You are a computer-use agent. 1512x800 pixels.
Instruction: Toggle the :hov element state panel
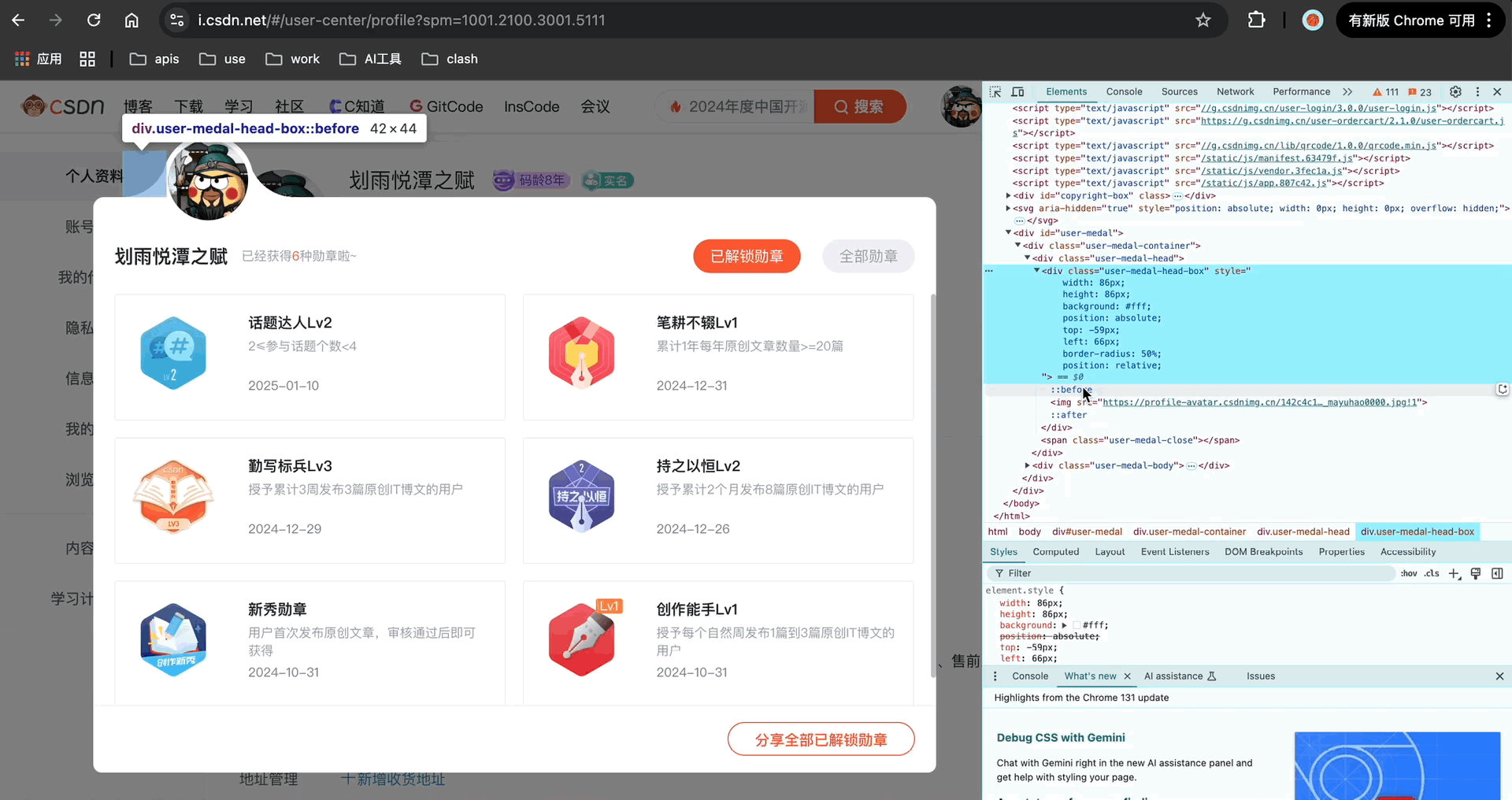[x=1409, y=573]
